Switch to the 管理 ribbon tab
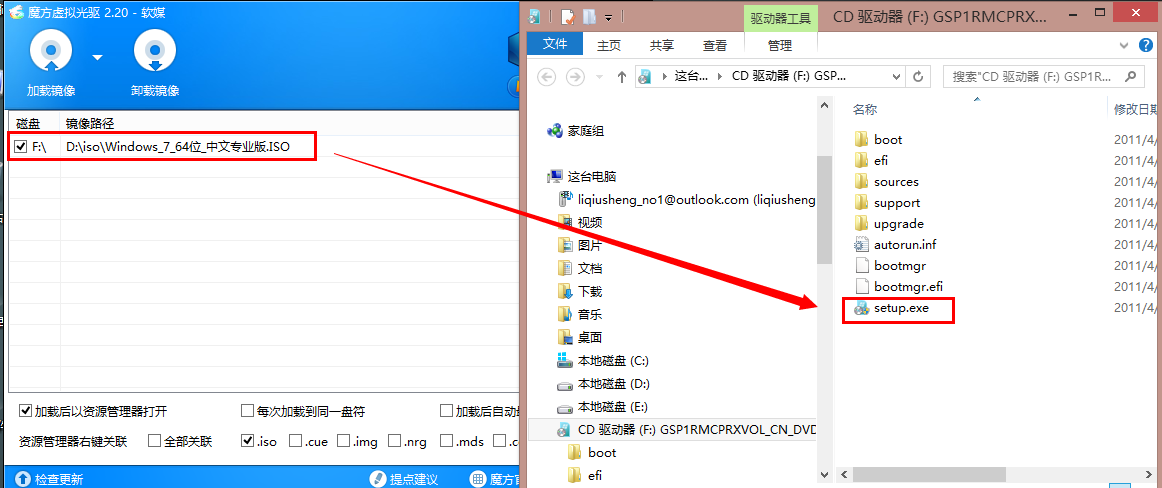 pos(780,45)
